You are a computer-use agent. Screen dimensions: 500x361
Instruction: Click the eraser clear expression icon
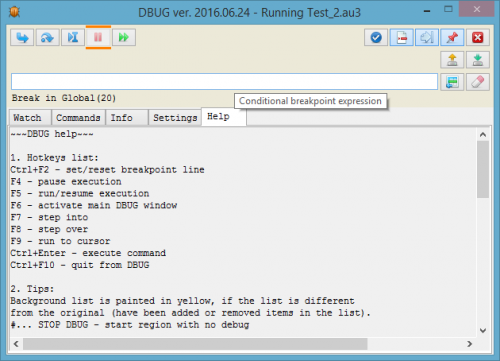[x=478, y=82]
